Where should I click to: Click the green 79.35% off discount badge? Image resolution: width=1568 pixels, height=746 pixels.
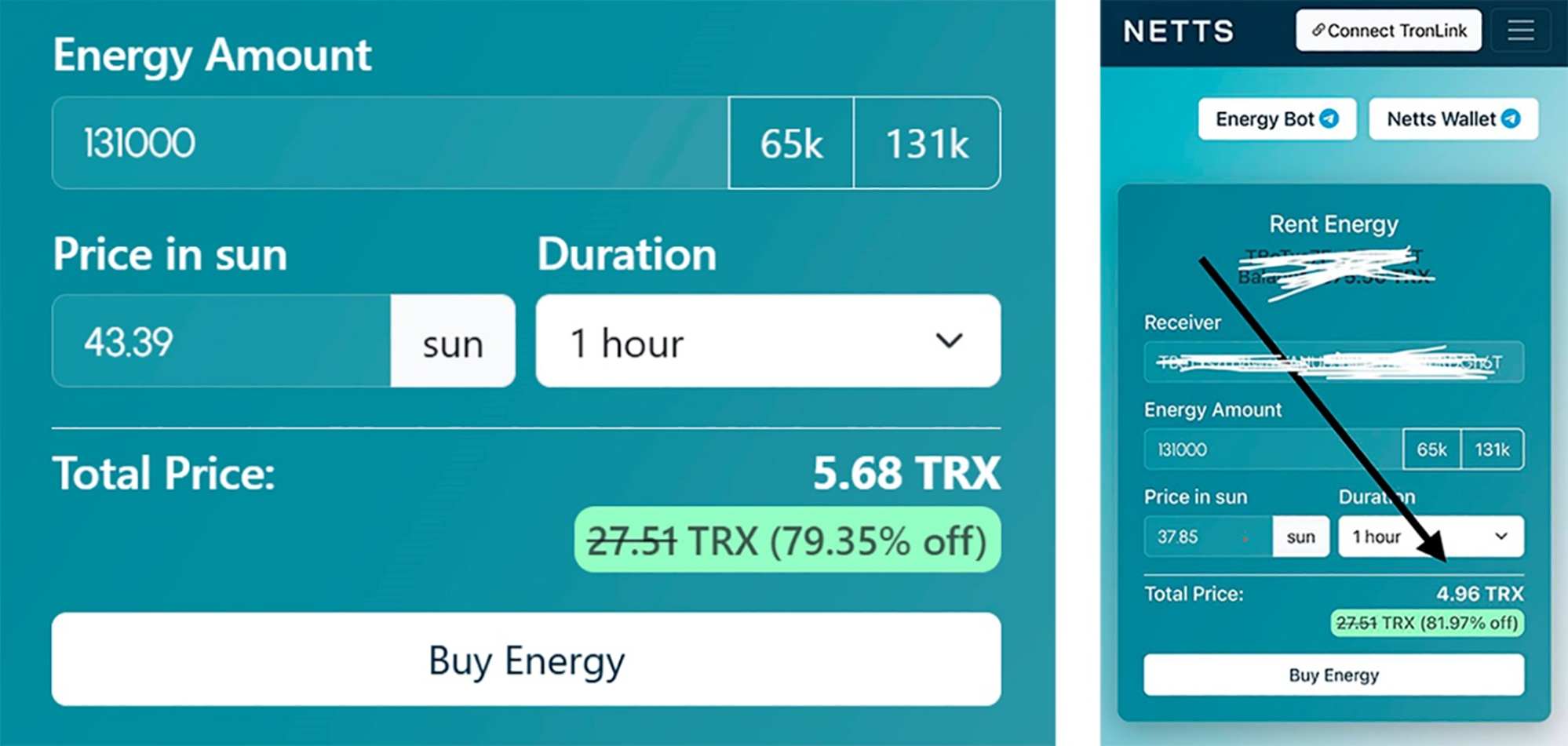tap(787, 540)
